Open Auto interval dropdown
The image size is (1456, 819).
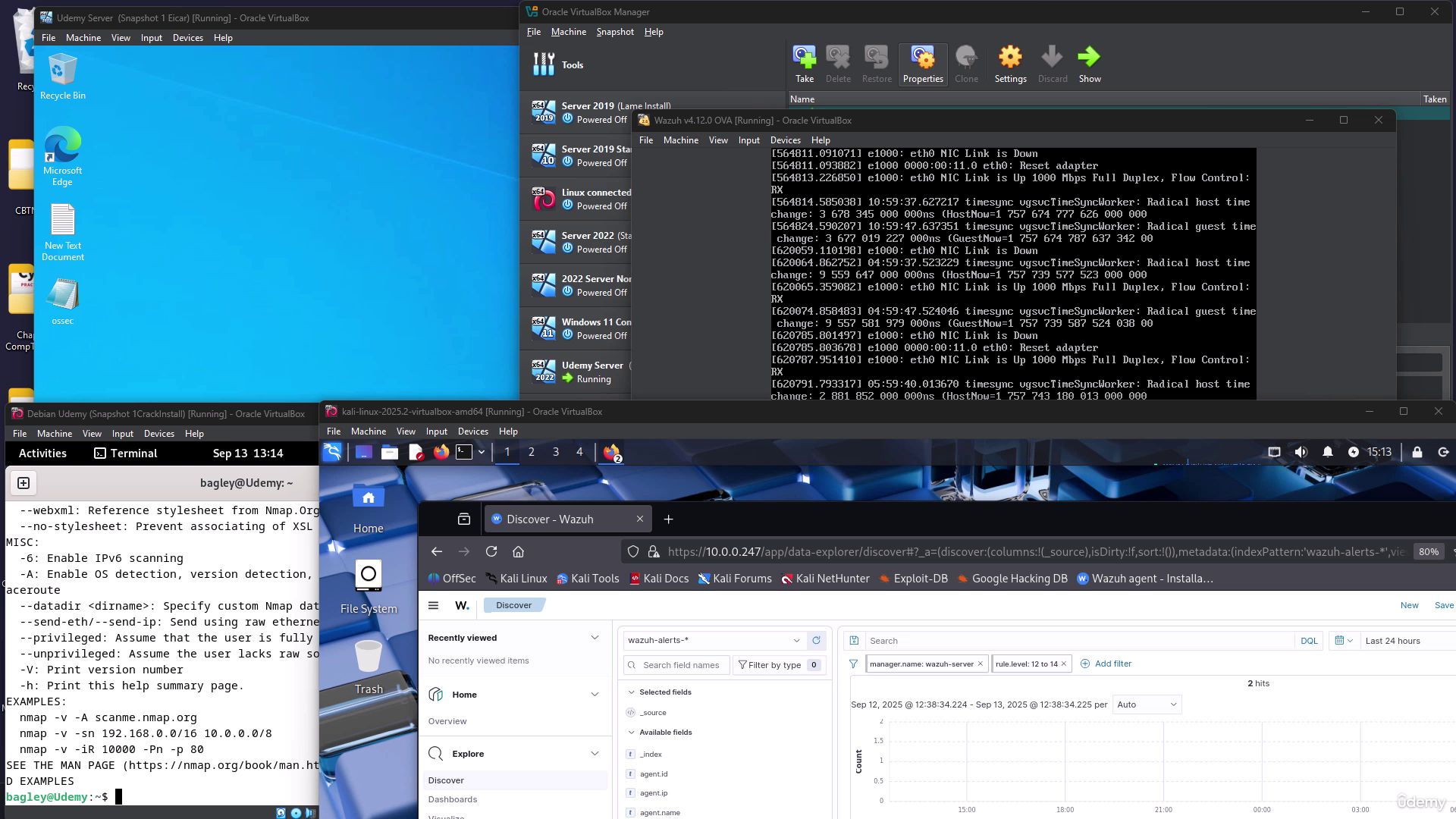coord(1147,704)
